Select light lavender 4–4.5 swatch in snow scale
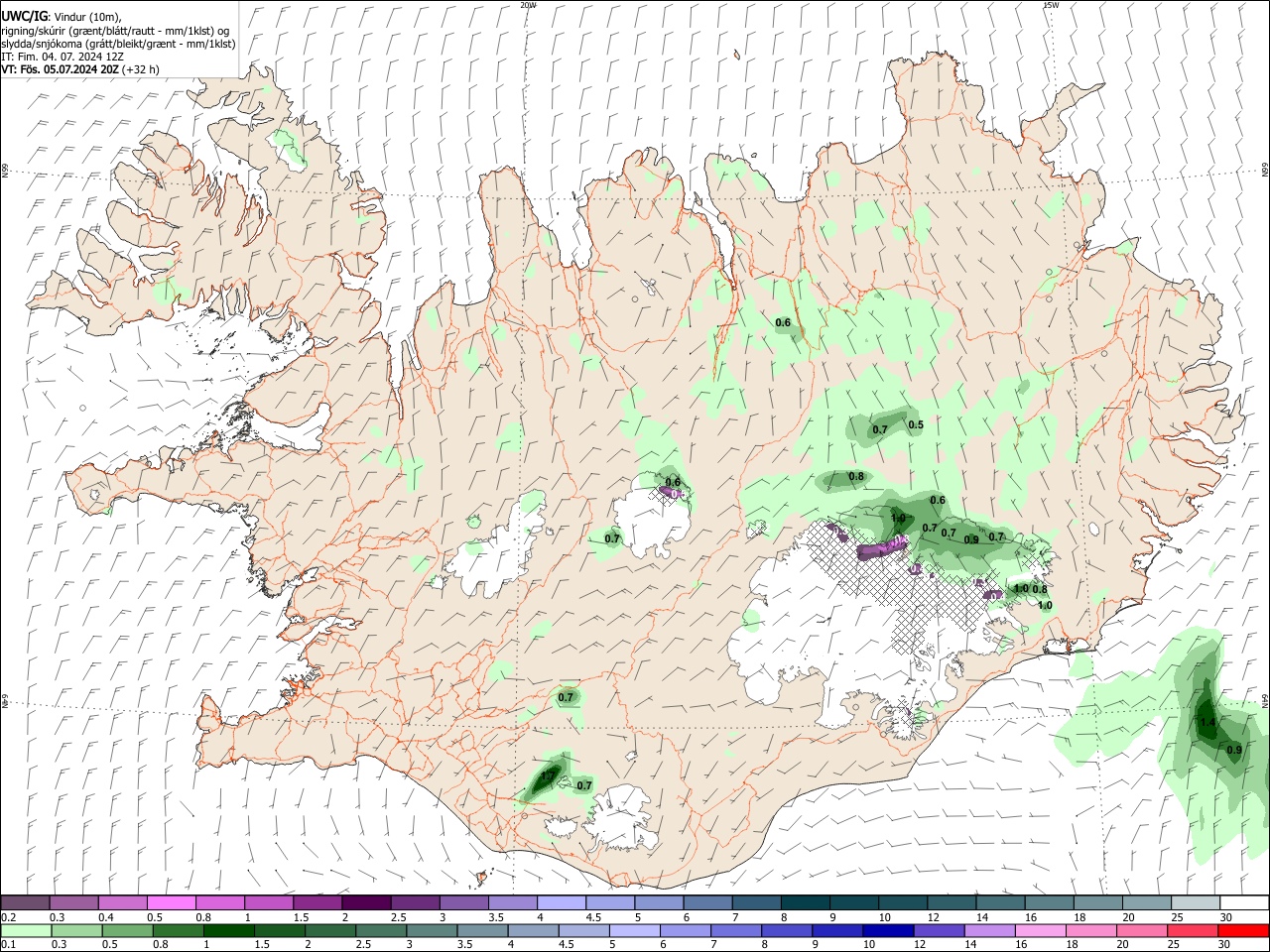 [x=561, y=903]
